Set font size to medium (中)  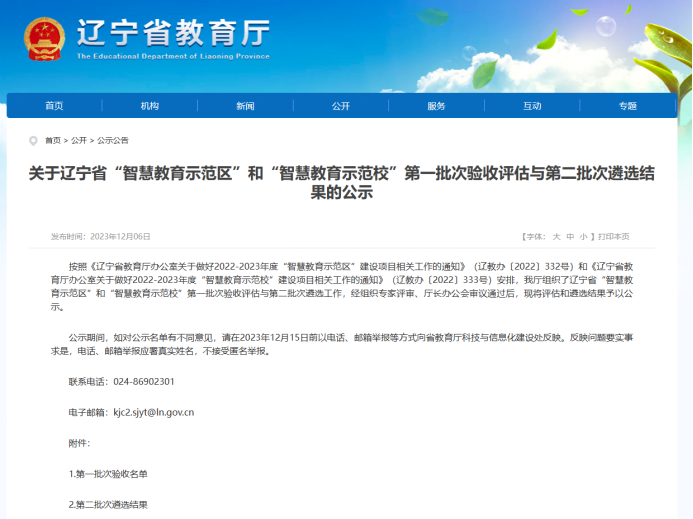click(570, 237)
